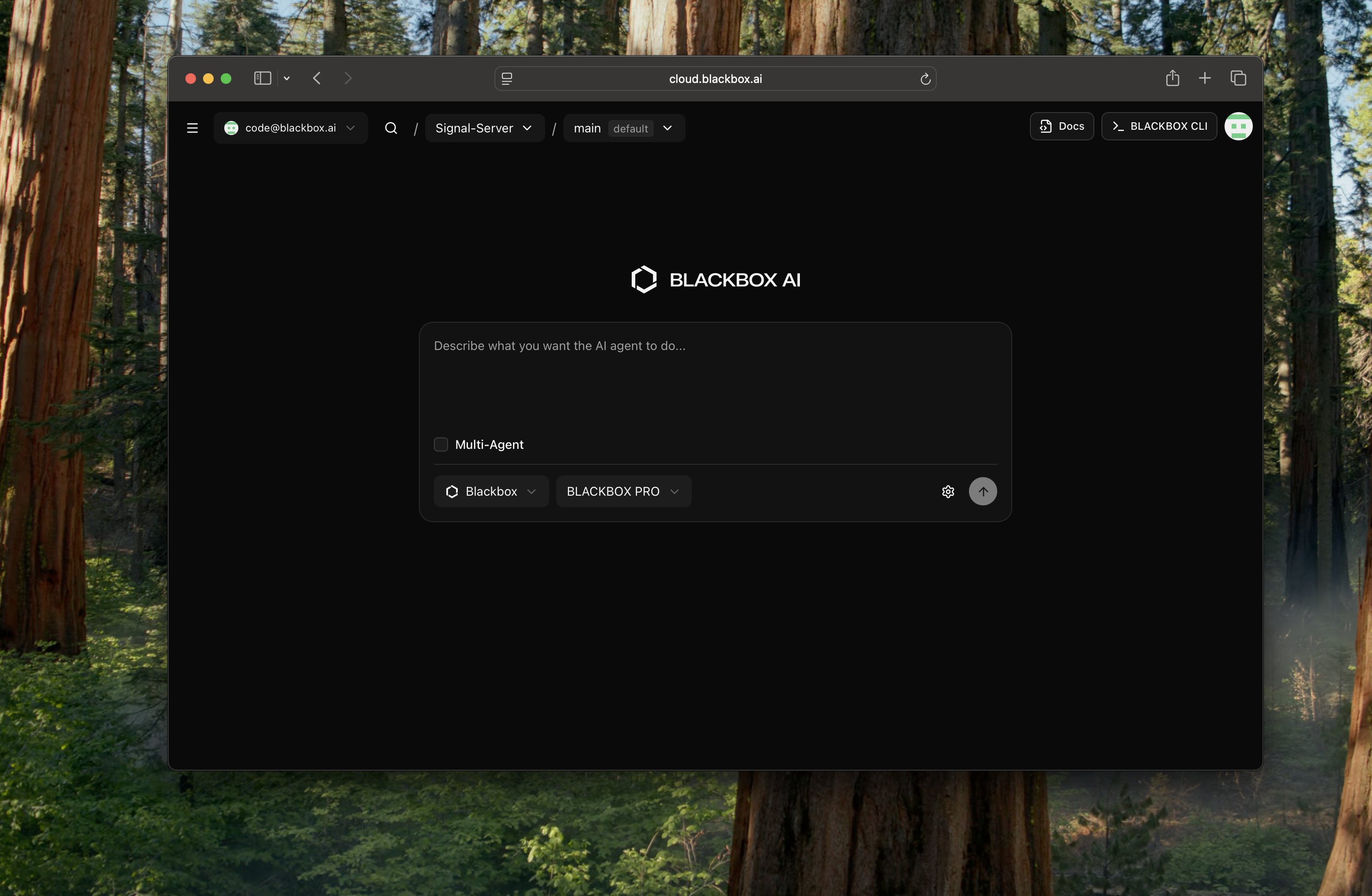
Task: Enable the Multi-Agent checkbox
Action: click(441, 444)
